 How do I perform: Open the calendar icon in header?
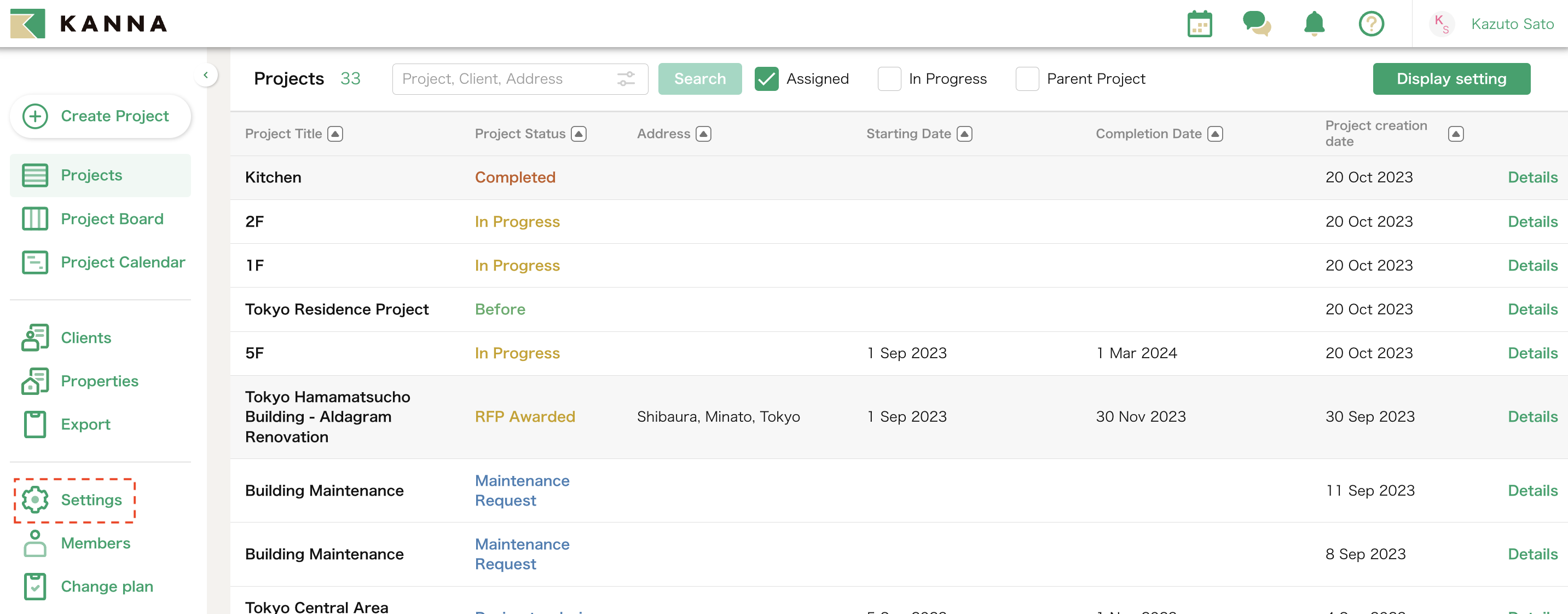(1199, 24)
